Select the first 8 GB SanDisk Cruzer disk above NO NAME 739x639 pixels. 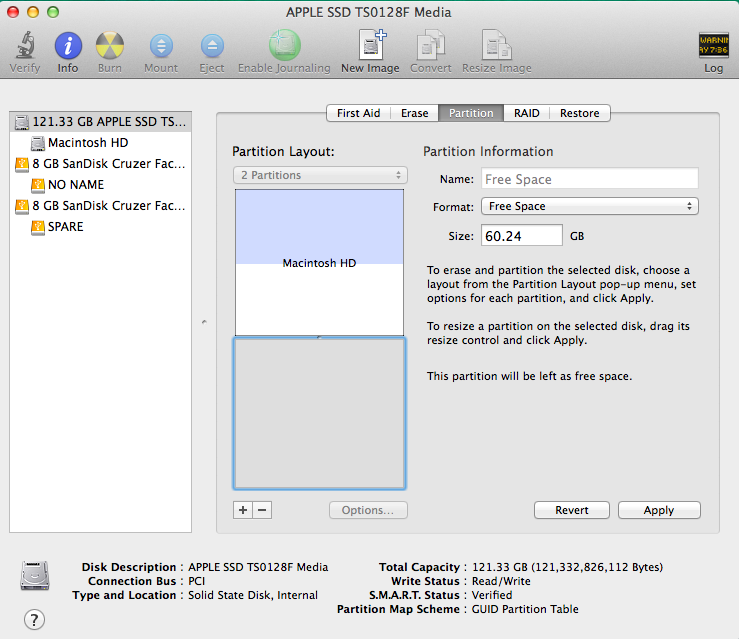tap(100, 164)
